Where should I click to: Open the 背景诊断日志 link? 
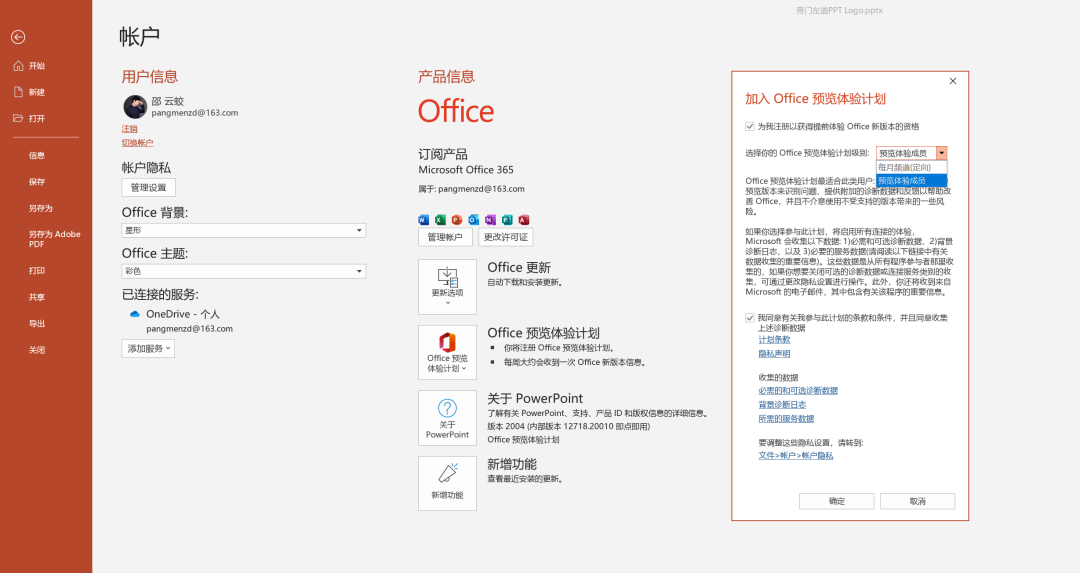coord(782,404)
